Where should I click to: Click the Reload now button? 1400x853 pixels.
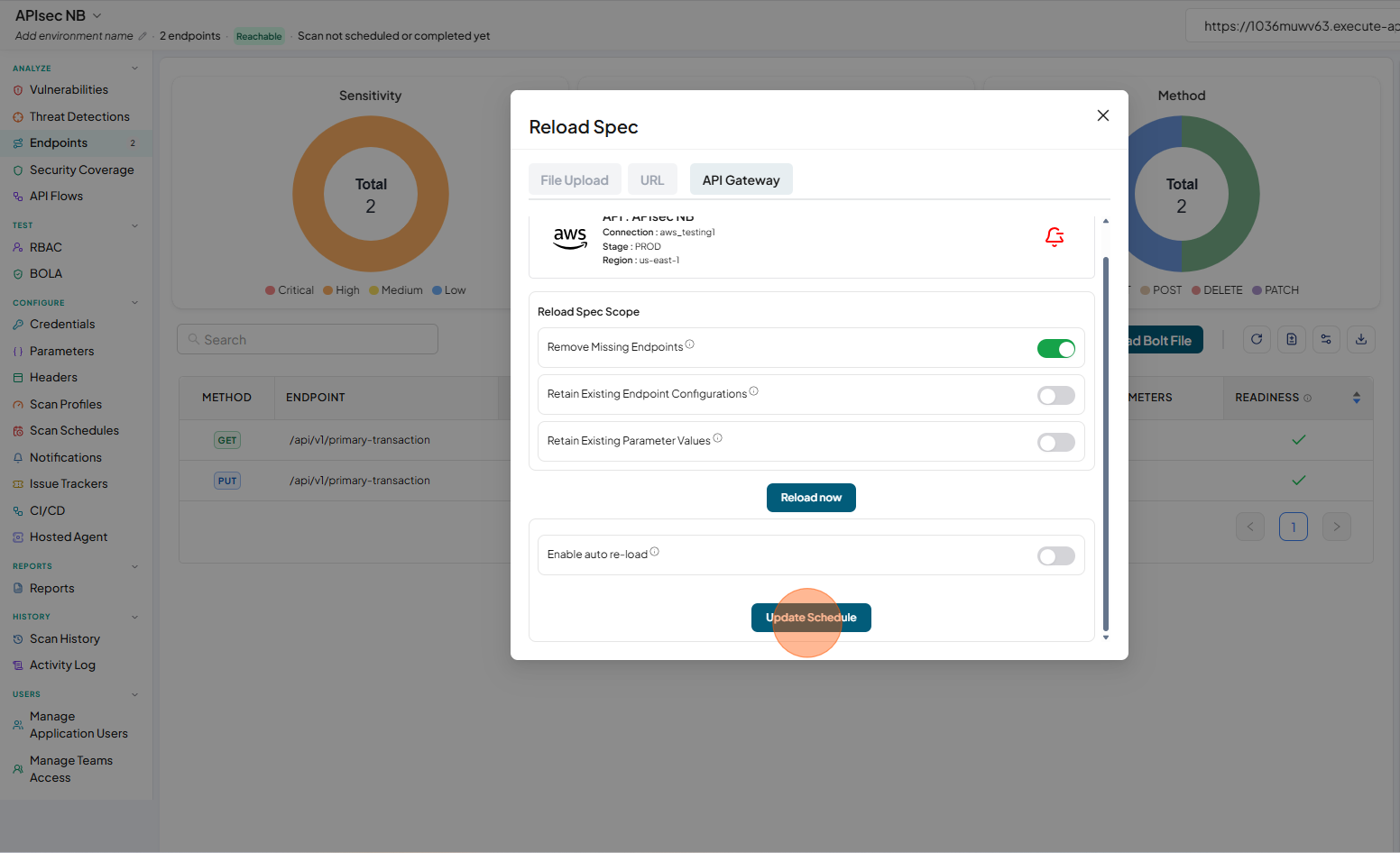811,498
